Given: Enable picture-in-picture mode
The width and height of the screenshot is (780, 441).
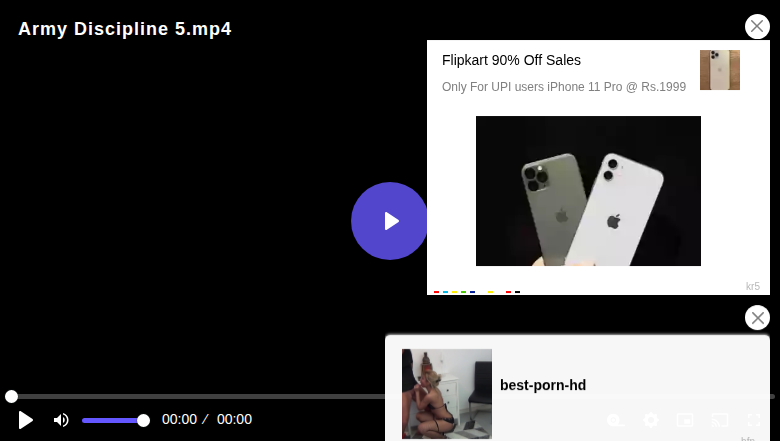Looking at the screenshot, I should (x=685, y=420).
